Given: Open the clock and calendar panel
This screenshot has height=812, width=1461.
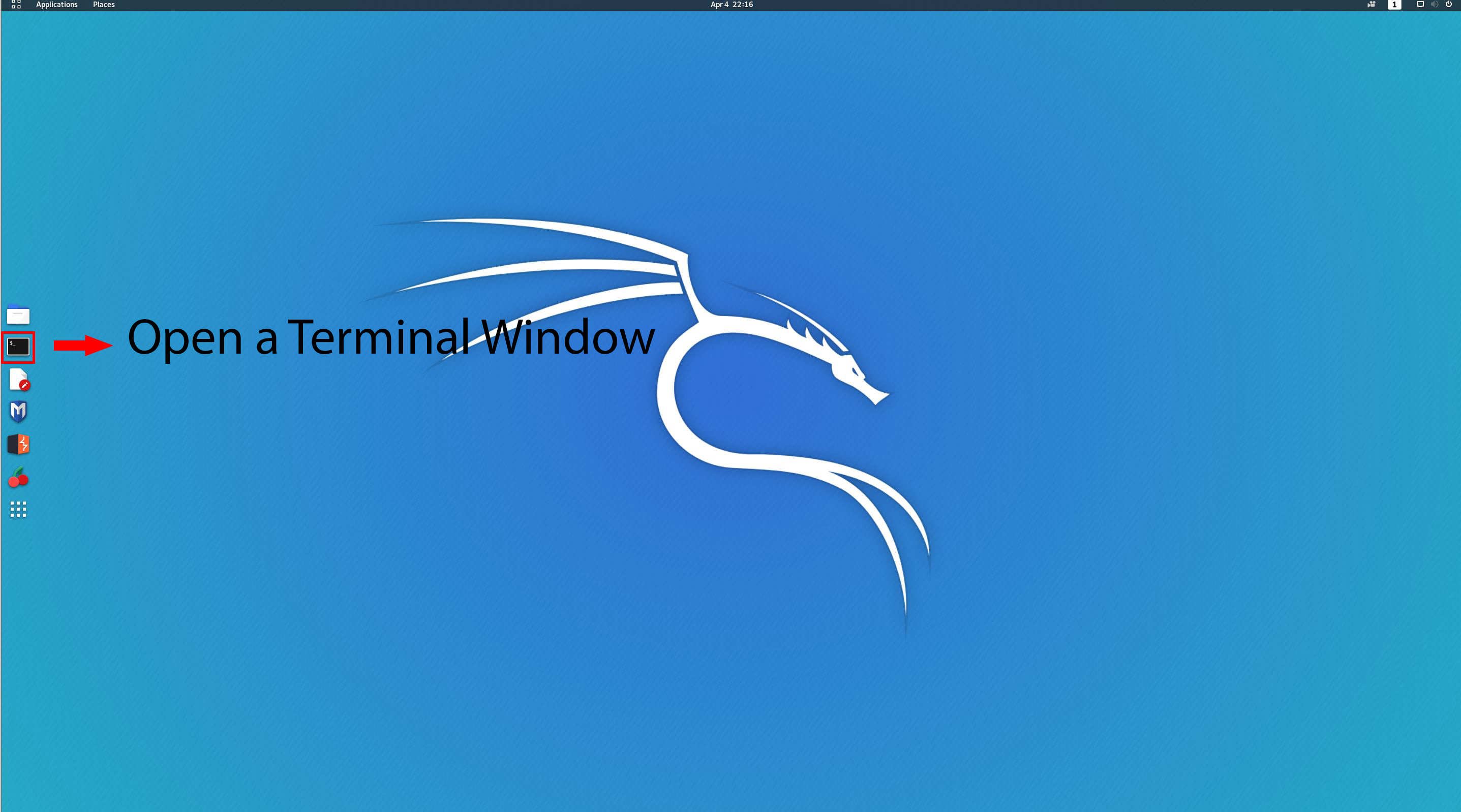Looking at the screenshot, I should pyautogui.click(x=732, y=5).
